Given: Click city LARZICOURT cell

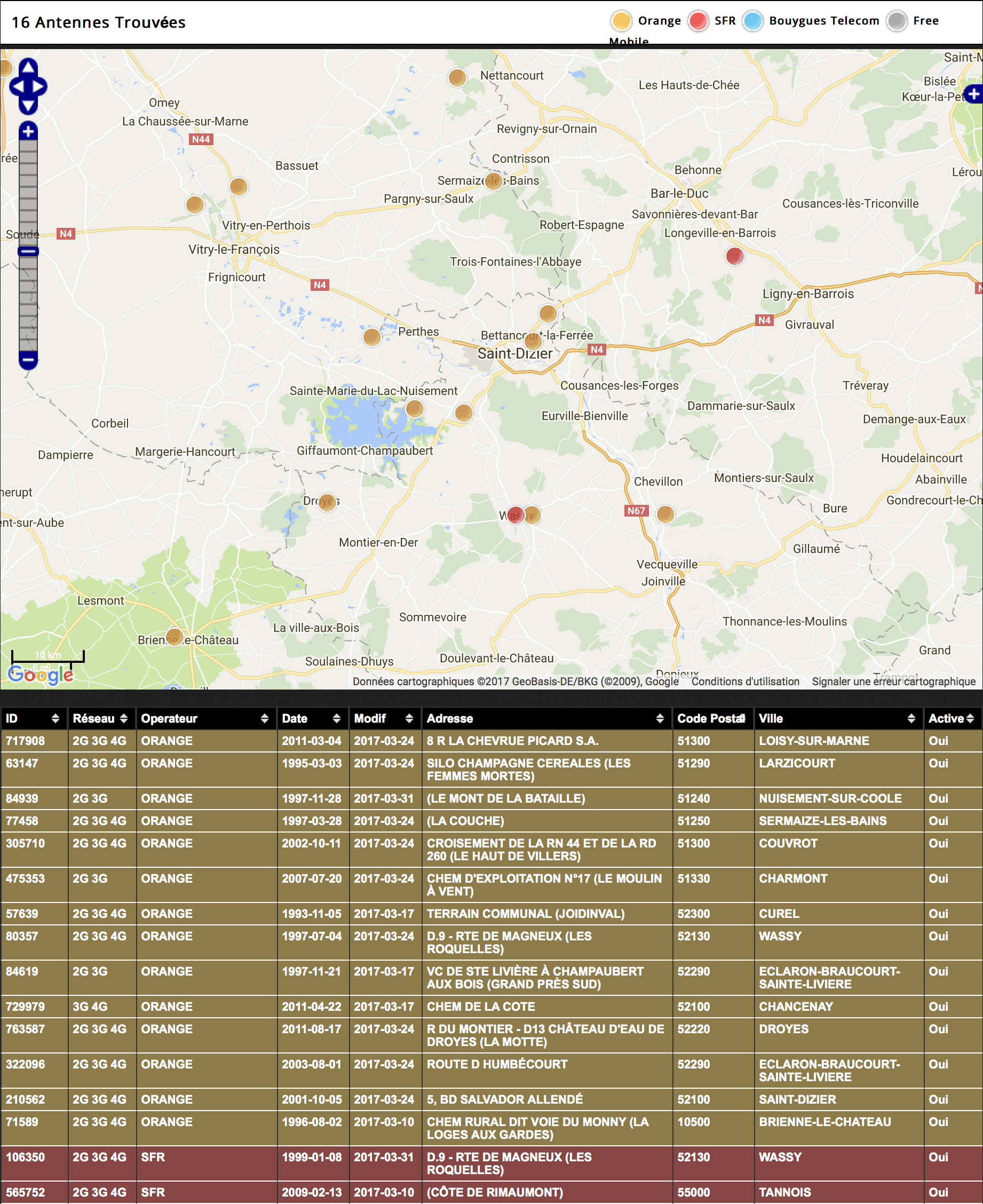Looking at the screenshot, I should (x=838, y=769).
